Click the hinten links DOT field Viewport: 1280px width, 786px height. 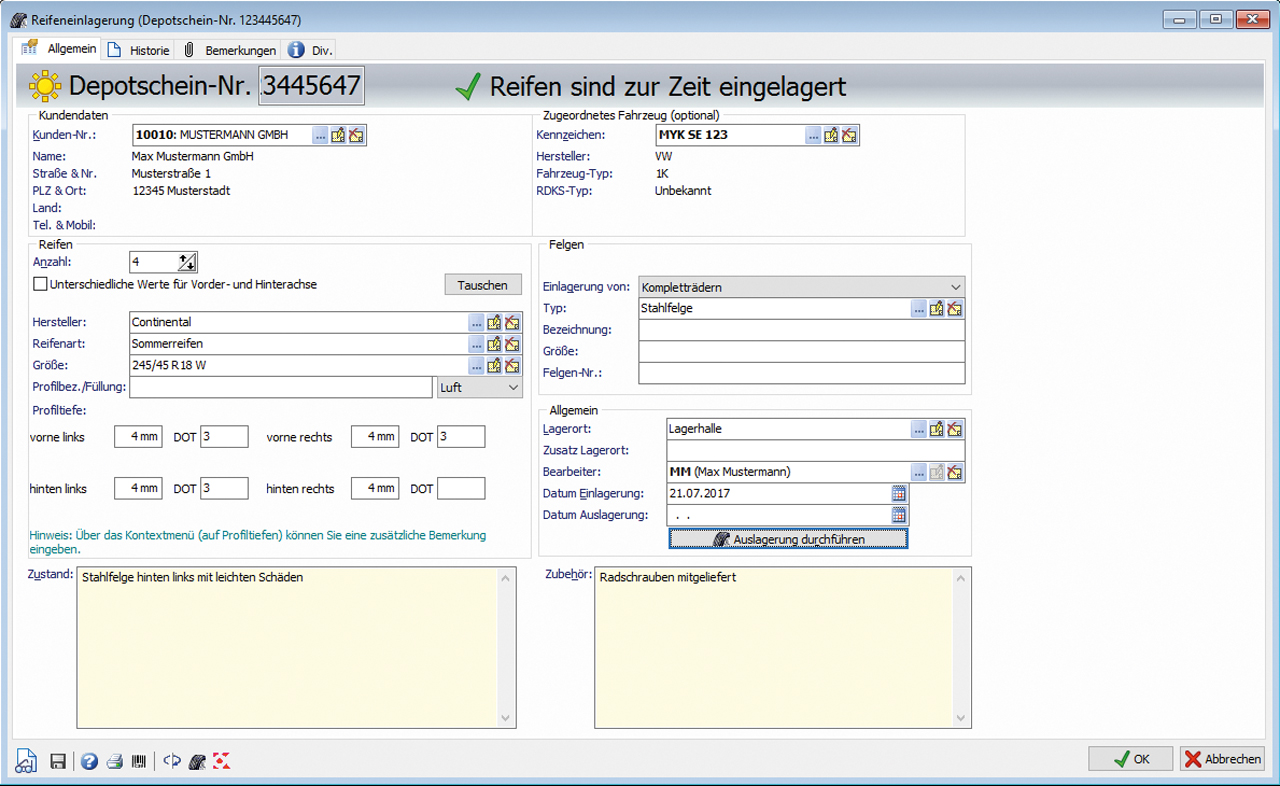pos(224,489)
